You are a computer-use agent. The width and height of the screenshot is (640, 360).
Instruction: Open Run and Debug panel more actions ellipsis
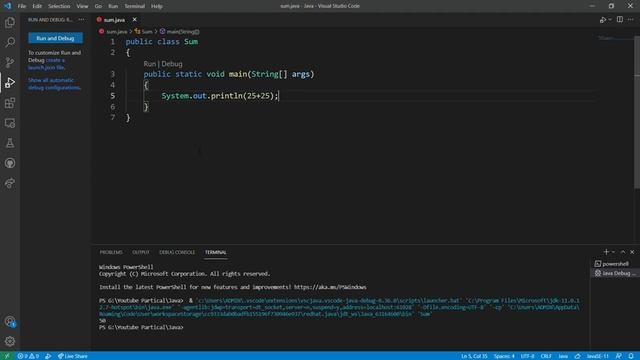(x=82, y=20)
